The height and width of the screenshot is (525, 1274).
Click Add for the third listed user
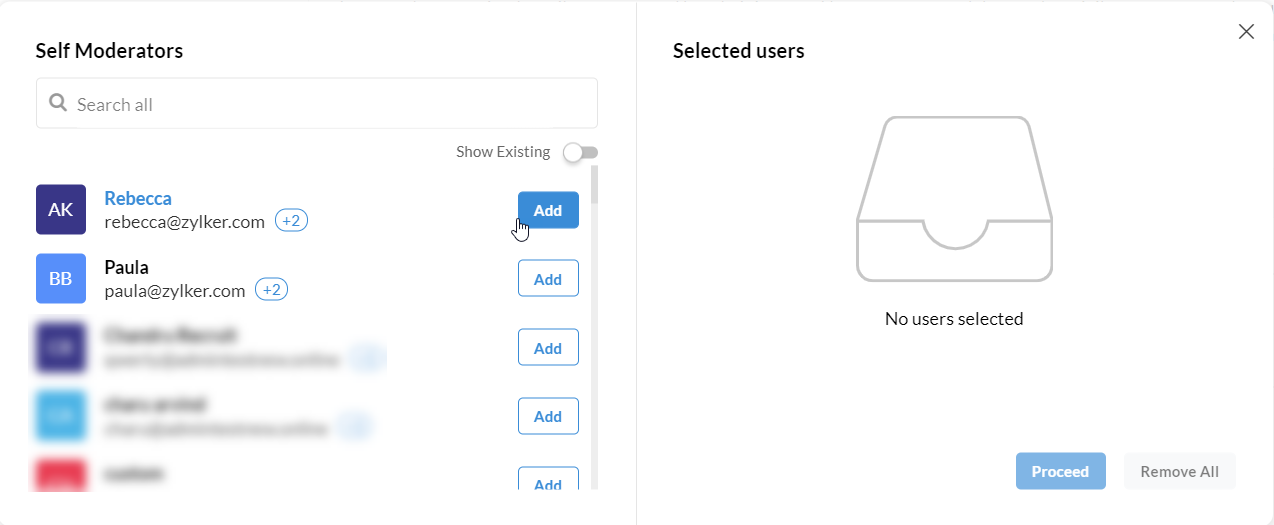[548, 348]
